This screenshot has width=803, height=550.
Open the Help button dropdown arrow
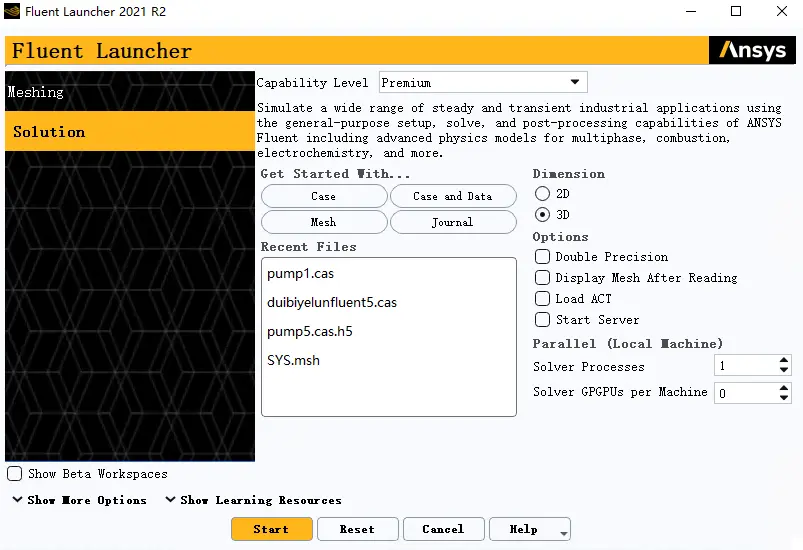tap(564, 533)
